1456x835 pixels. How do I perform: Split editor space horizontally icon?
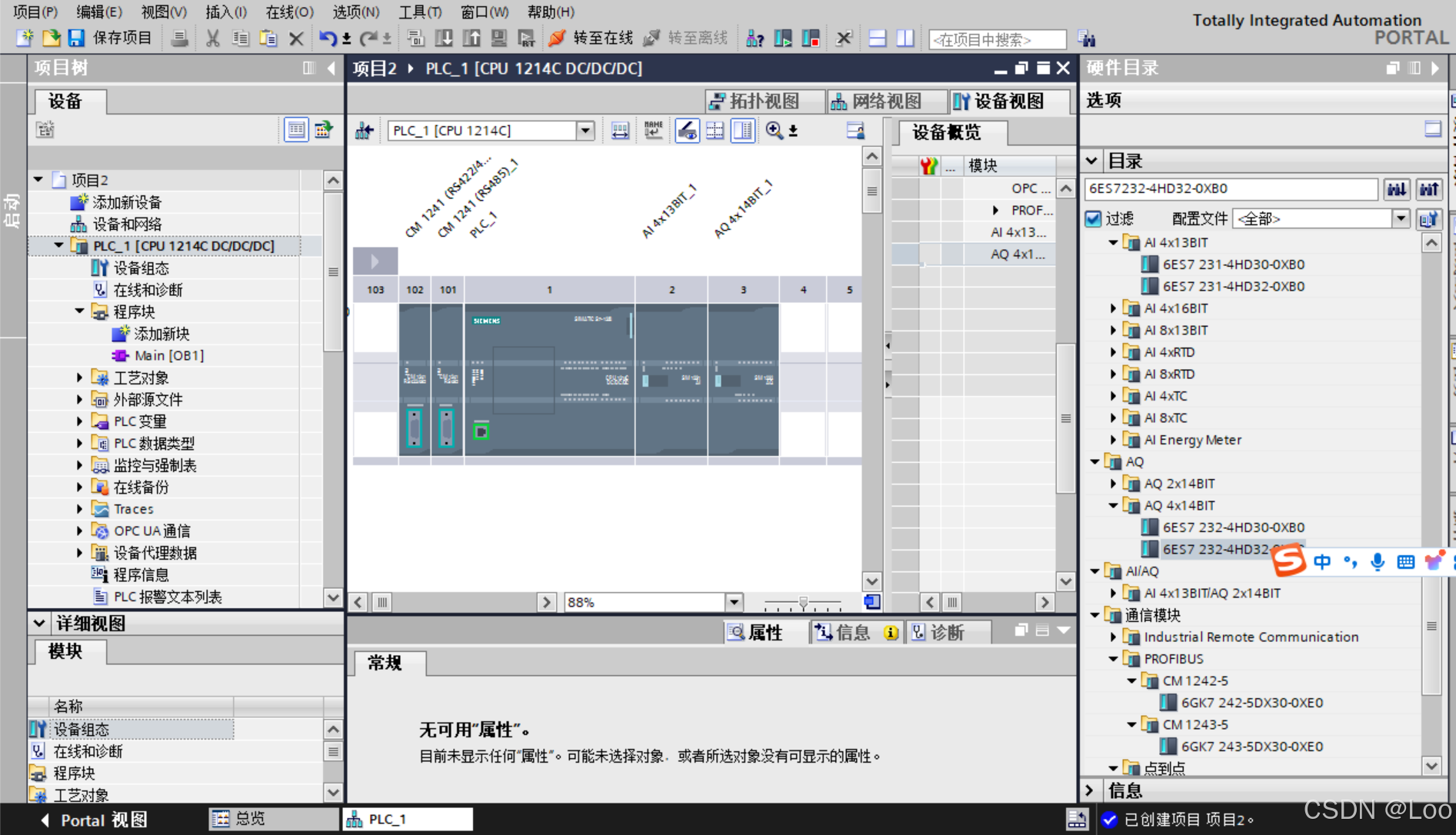point(878,38)
